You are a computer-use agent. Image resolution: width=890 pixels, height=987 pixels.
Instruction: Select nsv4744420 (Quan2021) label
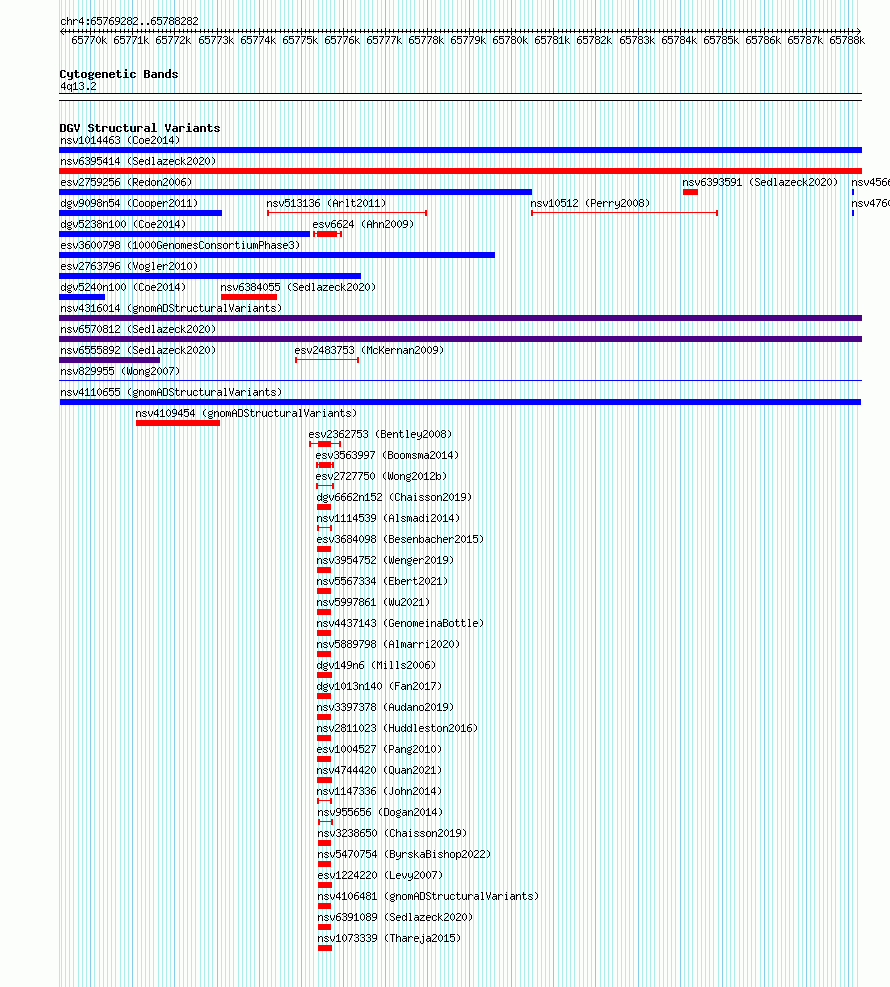tap(379, 770)
